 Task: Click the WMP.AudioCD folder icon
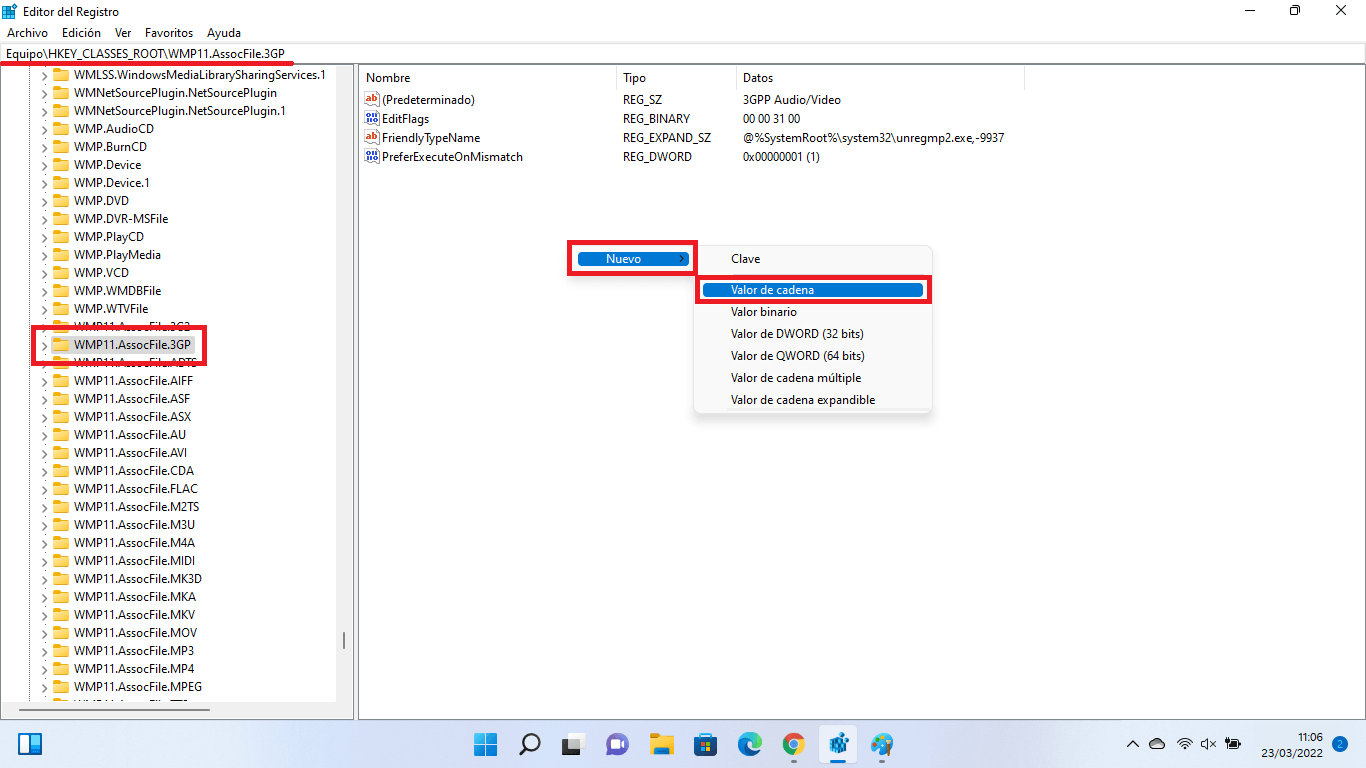[x=61, y=129]
